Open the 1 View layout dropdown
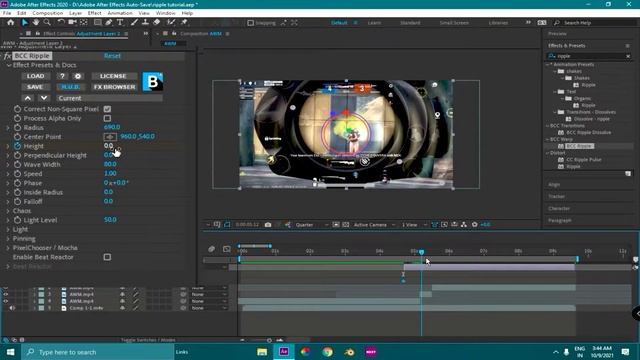The height and width of the screenshot is (360, 640). point(414,224)
